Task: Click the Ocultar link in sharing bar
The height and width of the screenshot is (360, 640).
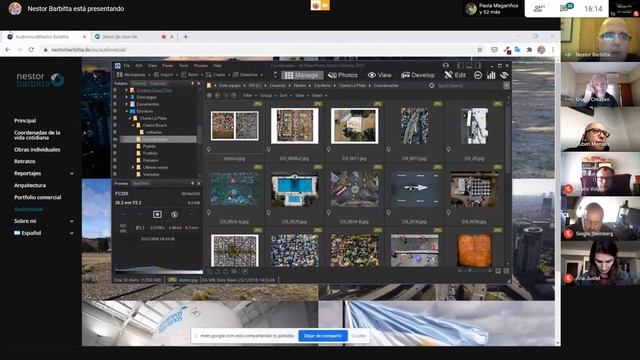Action: pyautogui.click(x=358, y=336)
